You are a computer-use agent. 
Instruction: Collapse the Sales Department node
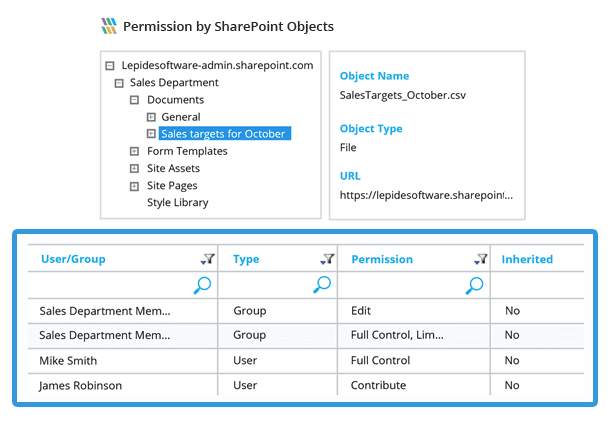pyautogui.click(x=119, y=83)
